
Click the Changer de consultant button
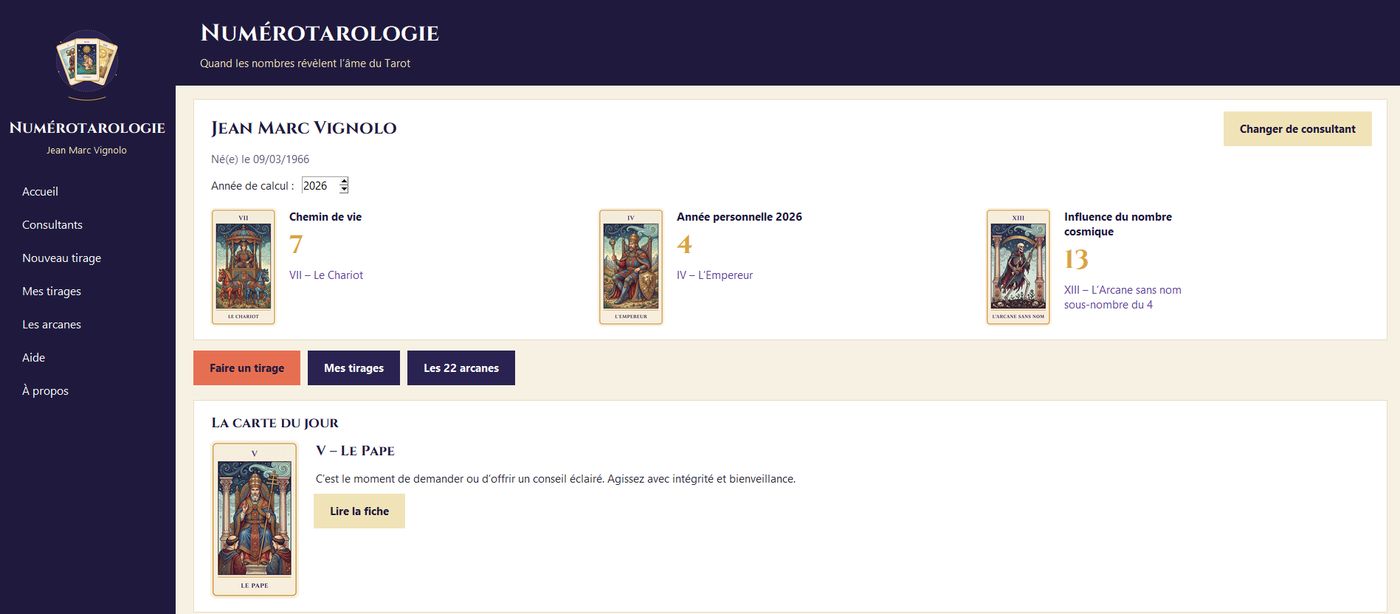click(x=1297, y=129)
